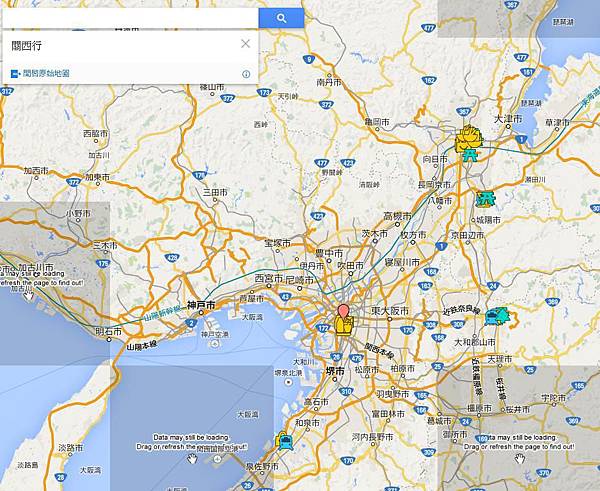This screenshot has width=600, height=491.
Task: Click the 河内長野市 city label
Action: 372,437
